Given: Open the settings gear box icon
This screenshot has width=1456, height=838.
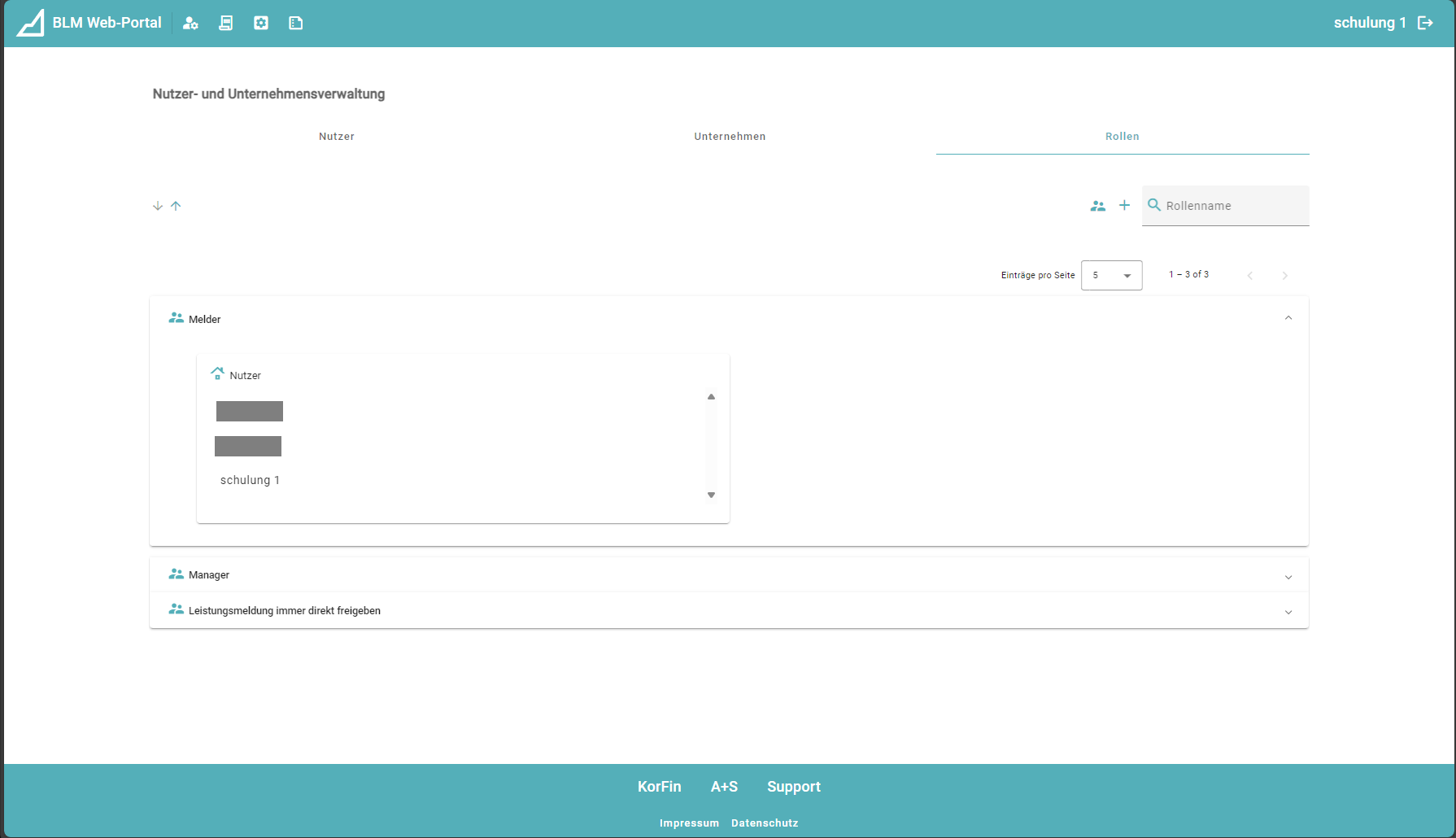Looking at the screenshot, I should point(261,23).
